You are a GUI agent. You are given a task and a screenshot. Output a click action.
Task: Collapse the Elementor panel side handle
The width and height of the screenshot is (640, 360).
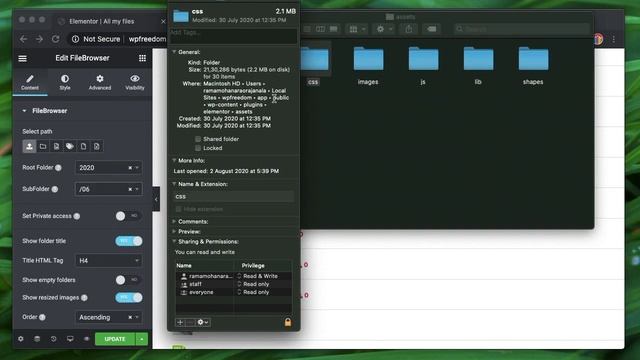click(156, 199)
